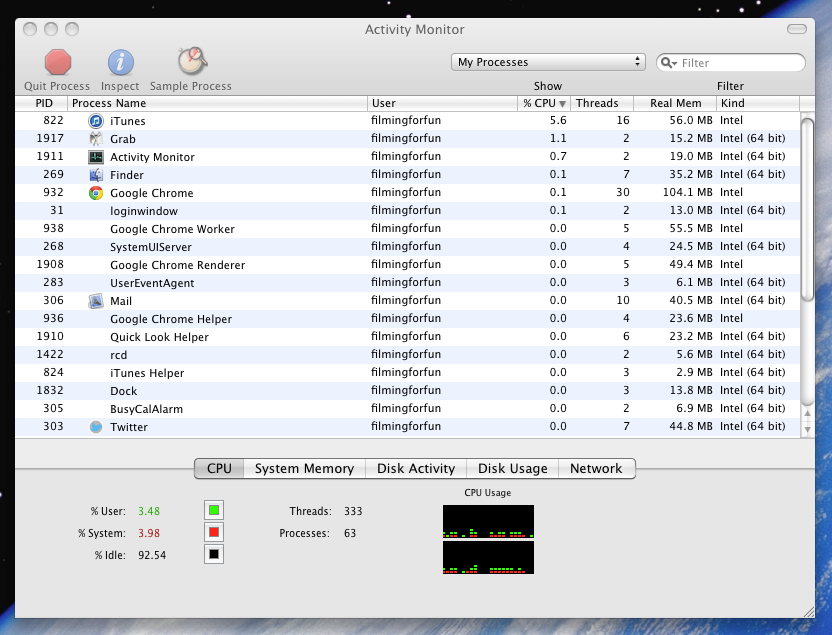832x635 pixels.
Task: Select the iTunes Helper process row
Action: (x=408, y=373)
